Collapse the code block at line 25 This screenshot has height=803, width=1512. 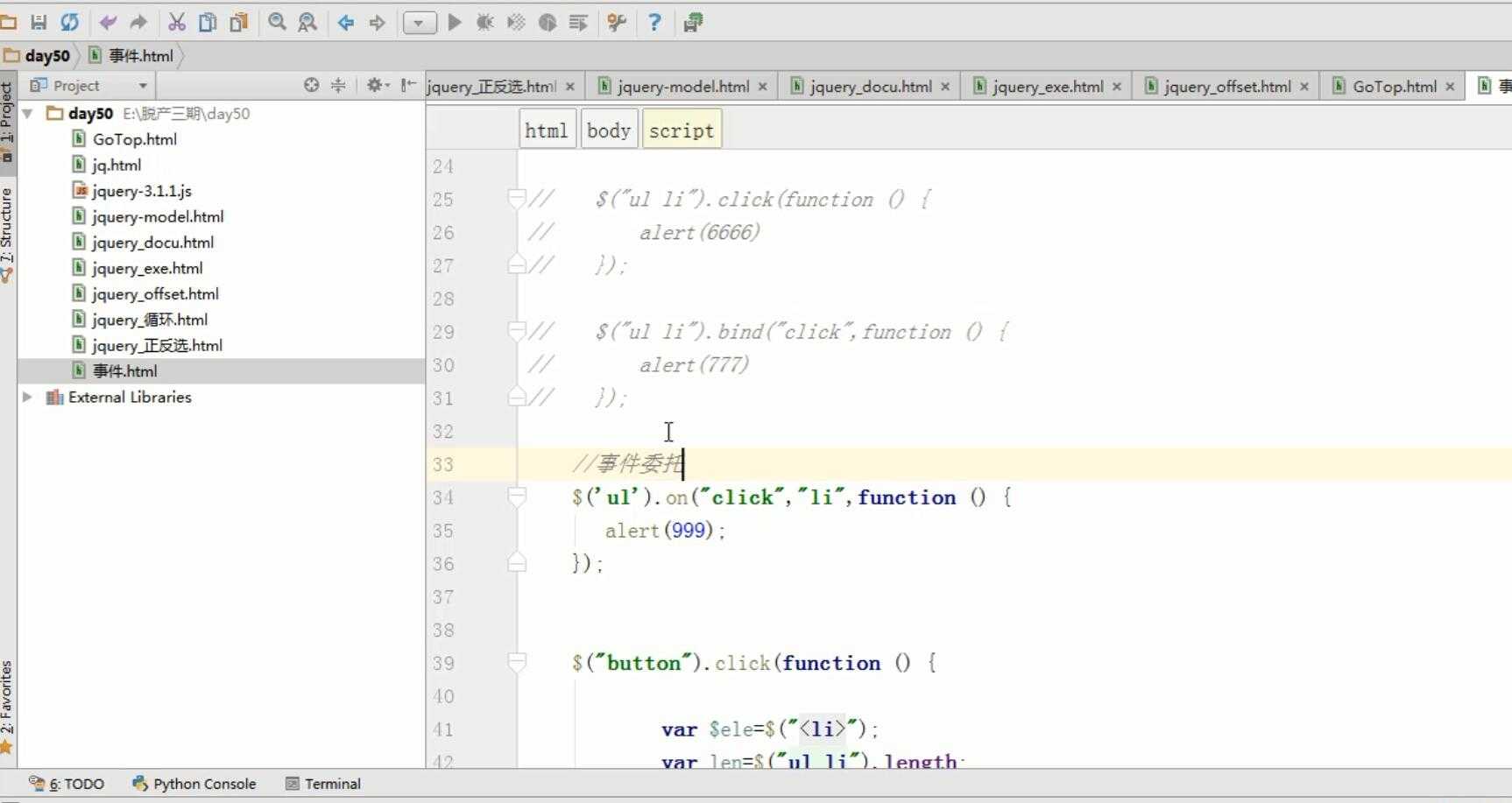pyautogui.click(x=517, y=199)
